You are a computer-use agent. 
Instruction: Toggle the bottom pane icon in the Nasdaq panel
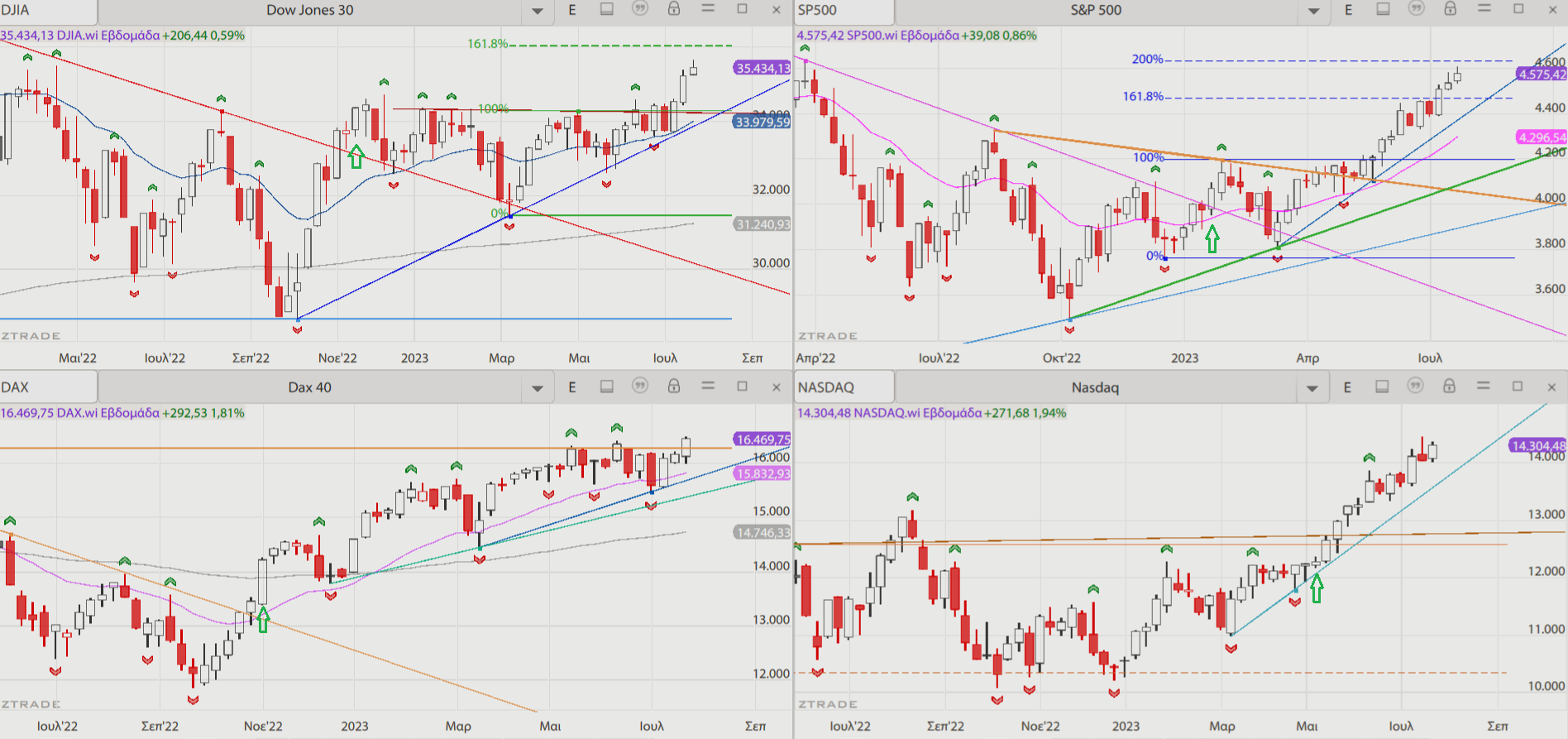(x=1382, y=386)
